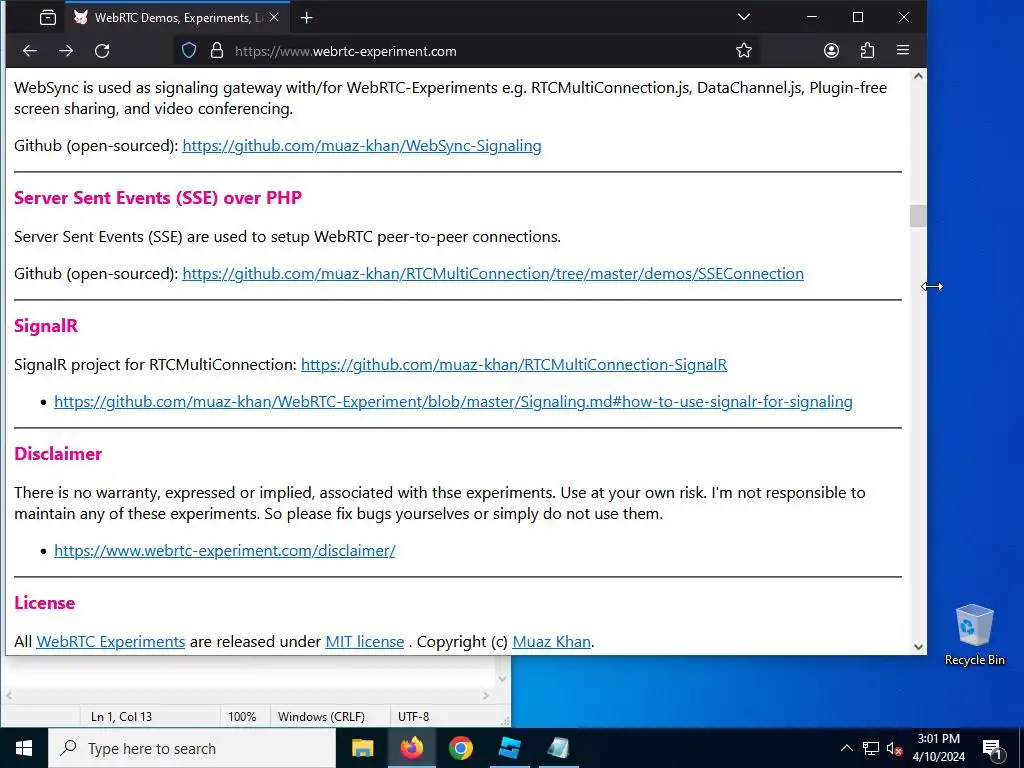
Task: Switch to Firefox on the taskbar
Action: click(x=411, y=748)
